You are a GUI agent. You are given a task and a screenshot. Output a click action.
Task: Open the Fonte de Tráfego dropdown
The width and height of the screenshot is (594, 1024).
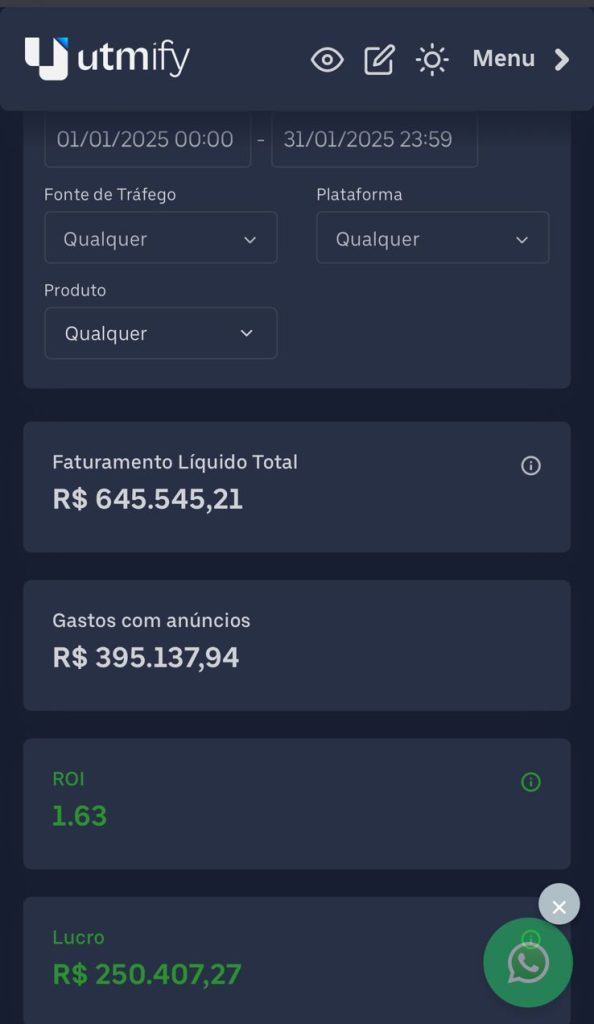(x=161, y=238)
